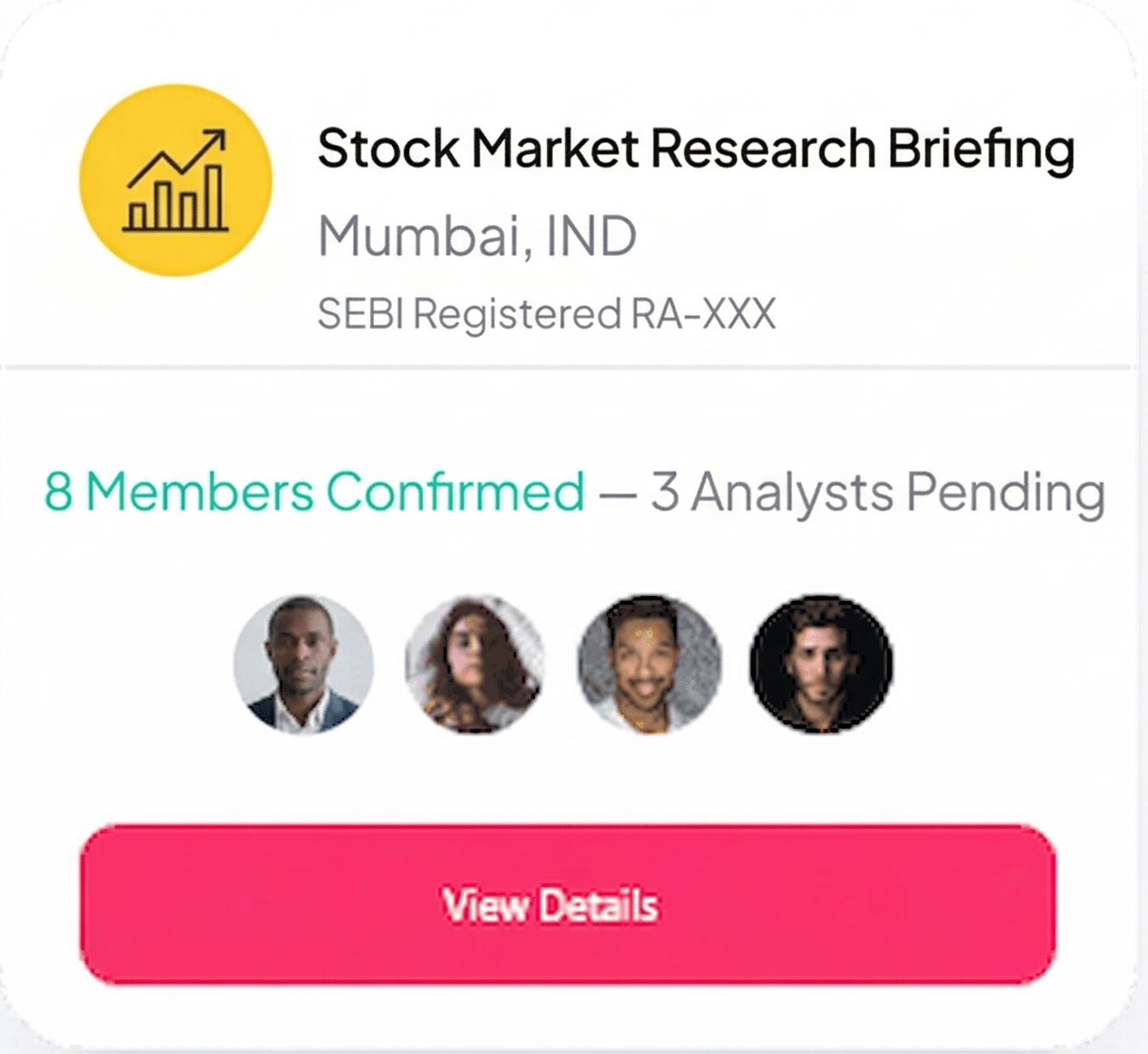The height and width of the screenshot is (1054, 1148).
Task: Click the number 8 in the members count
Action: pos(58,491)
